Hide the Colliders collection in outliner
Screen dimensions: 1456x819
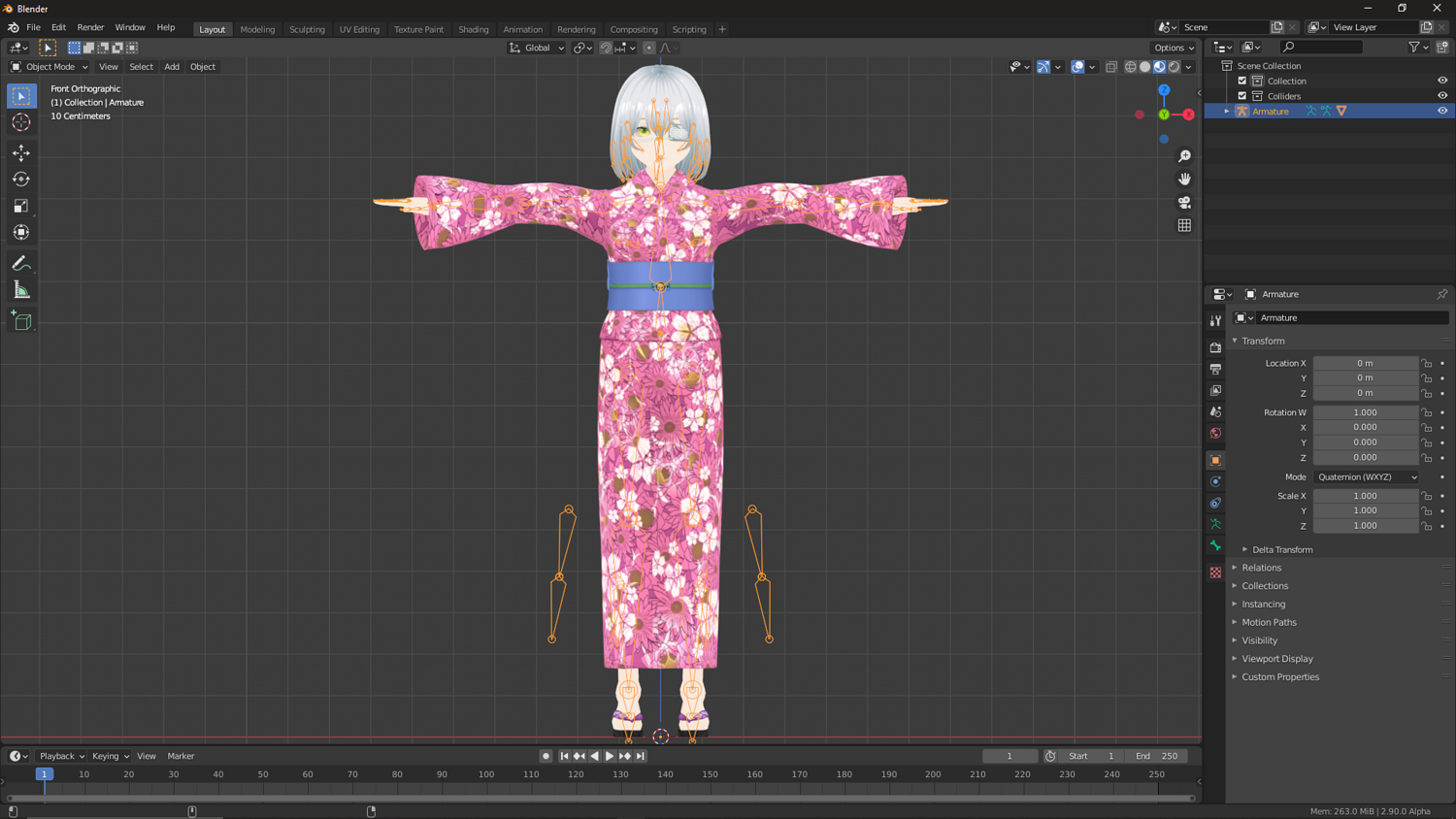pyautogui.click(x=1442, y=96)
